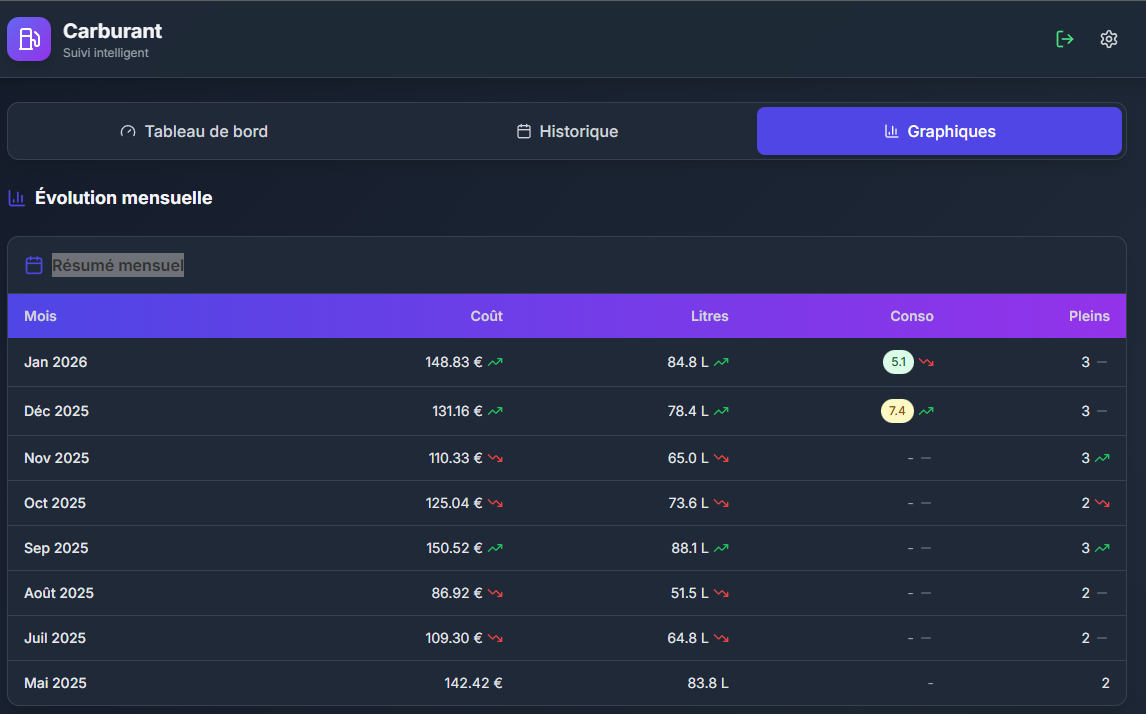Click the red downward arrow for Jan 2026 conso
Screen dimensions: 1146x714
(x=926, y=362)
